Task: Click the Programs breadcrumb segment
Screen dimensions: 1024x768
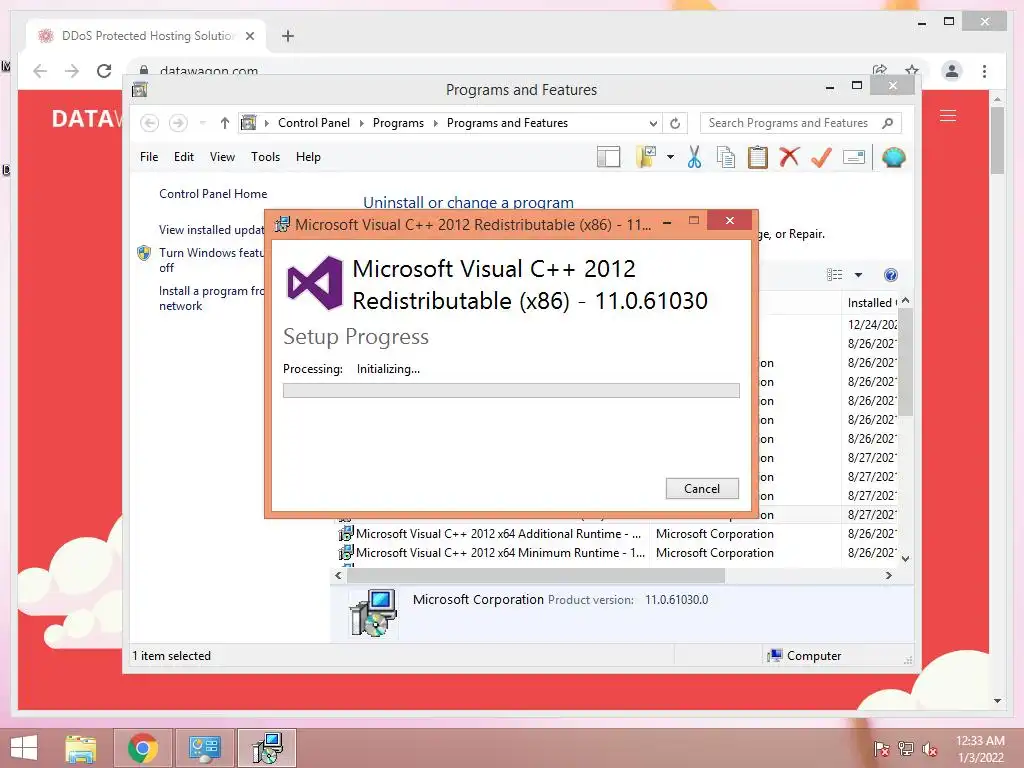Action: (x=398, y=123)
